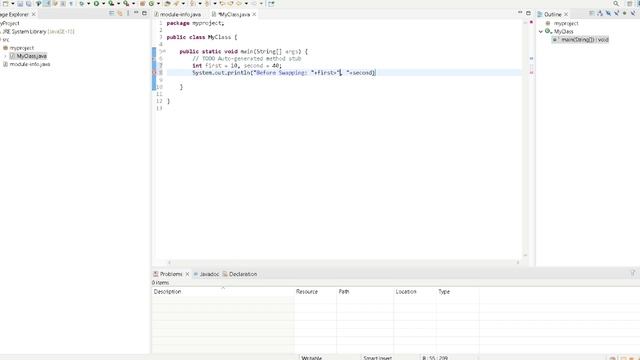Click line 8 println code in editor
This screenshot has height=360, width=640.
pos(284,73)
